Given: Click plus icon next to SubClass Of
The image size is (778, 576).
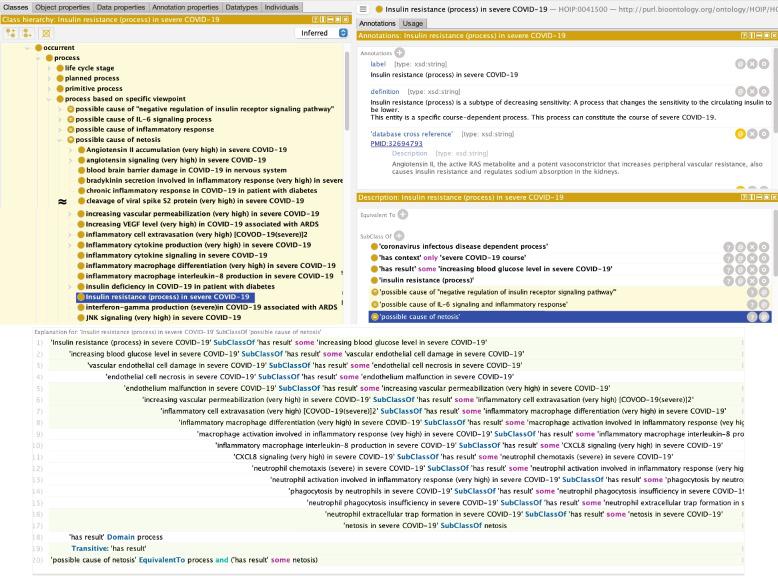Looking at the screenshot, I should coord(398,236).
